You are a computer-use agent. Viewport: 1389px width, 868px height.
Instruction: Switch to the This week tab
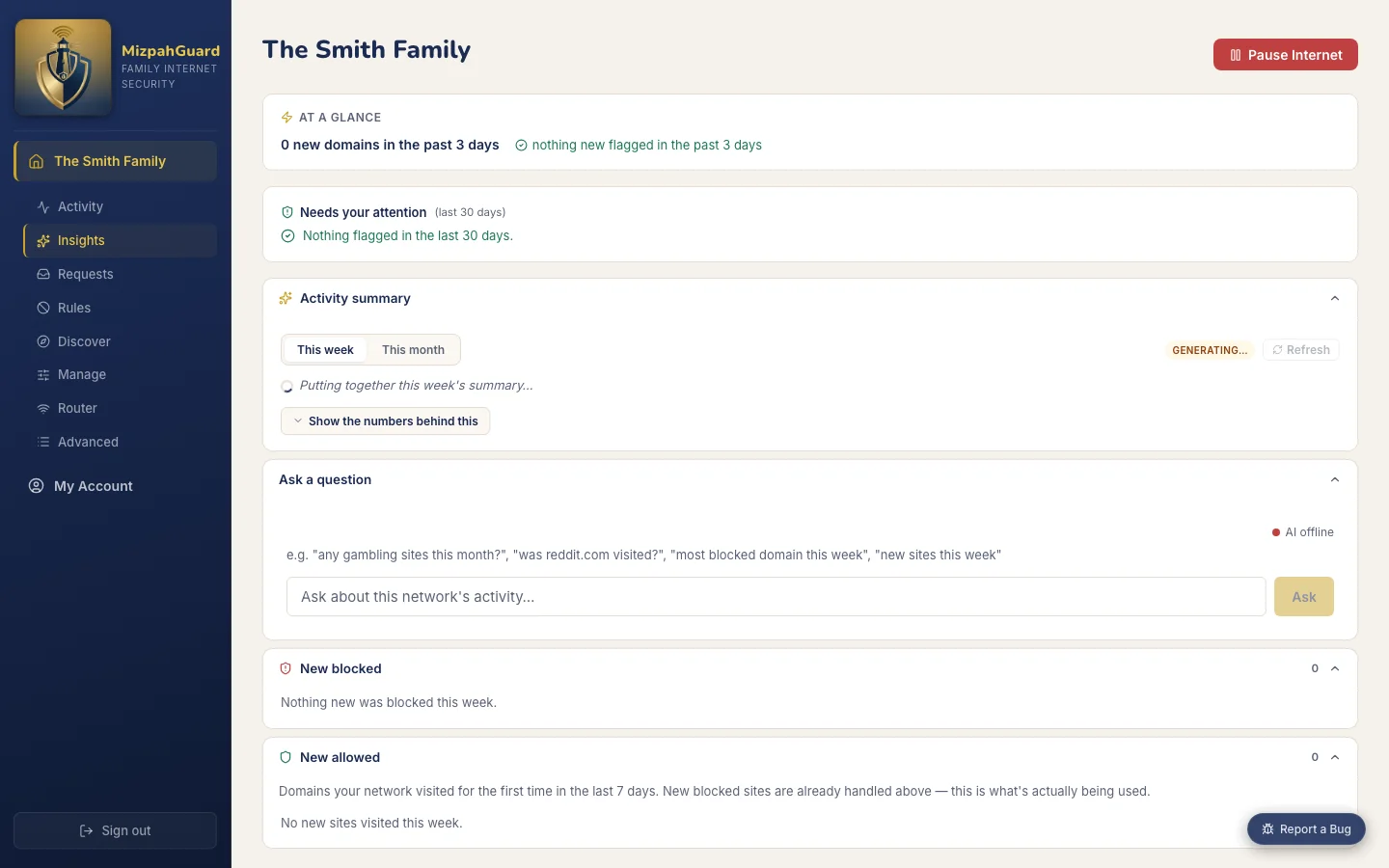[325, 350]
